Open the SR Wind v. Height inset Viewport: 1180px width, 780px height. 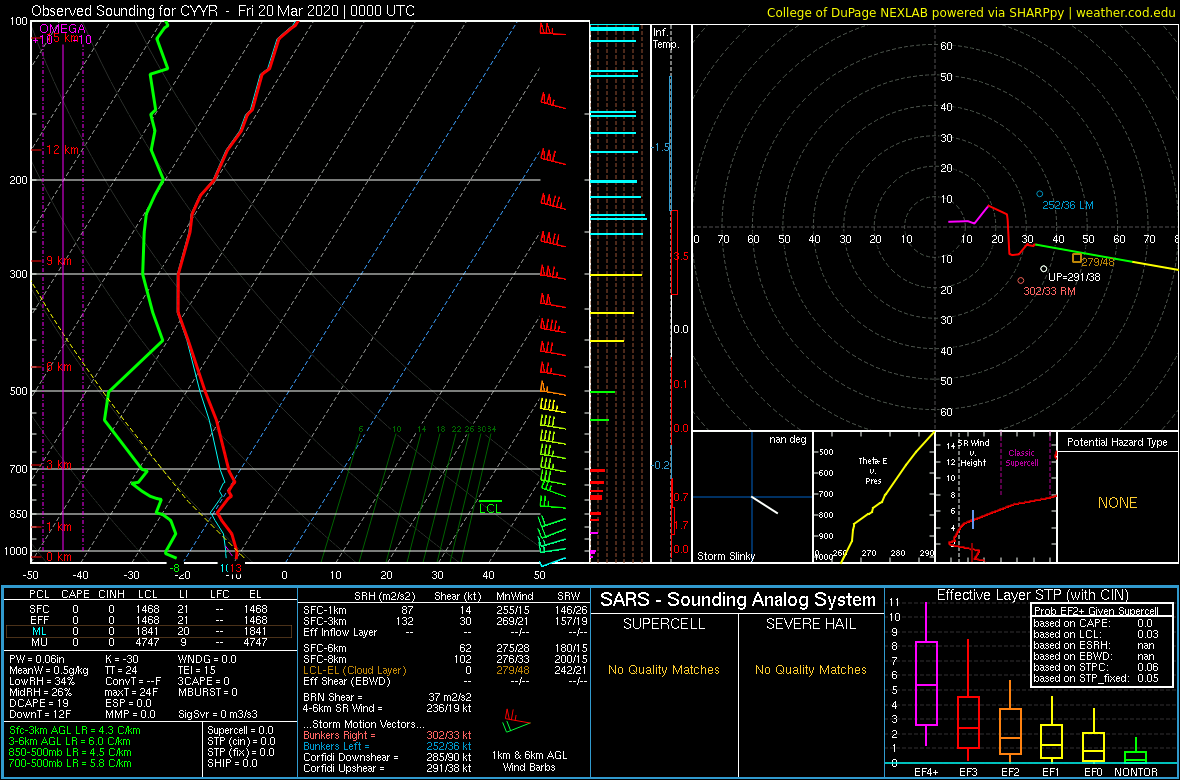(x=996, y=497)
